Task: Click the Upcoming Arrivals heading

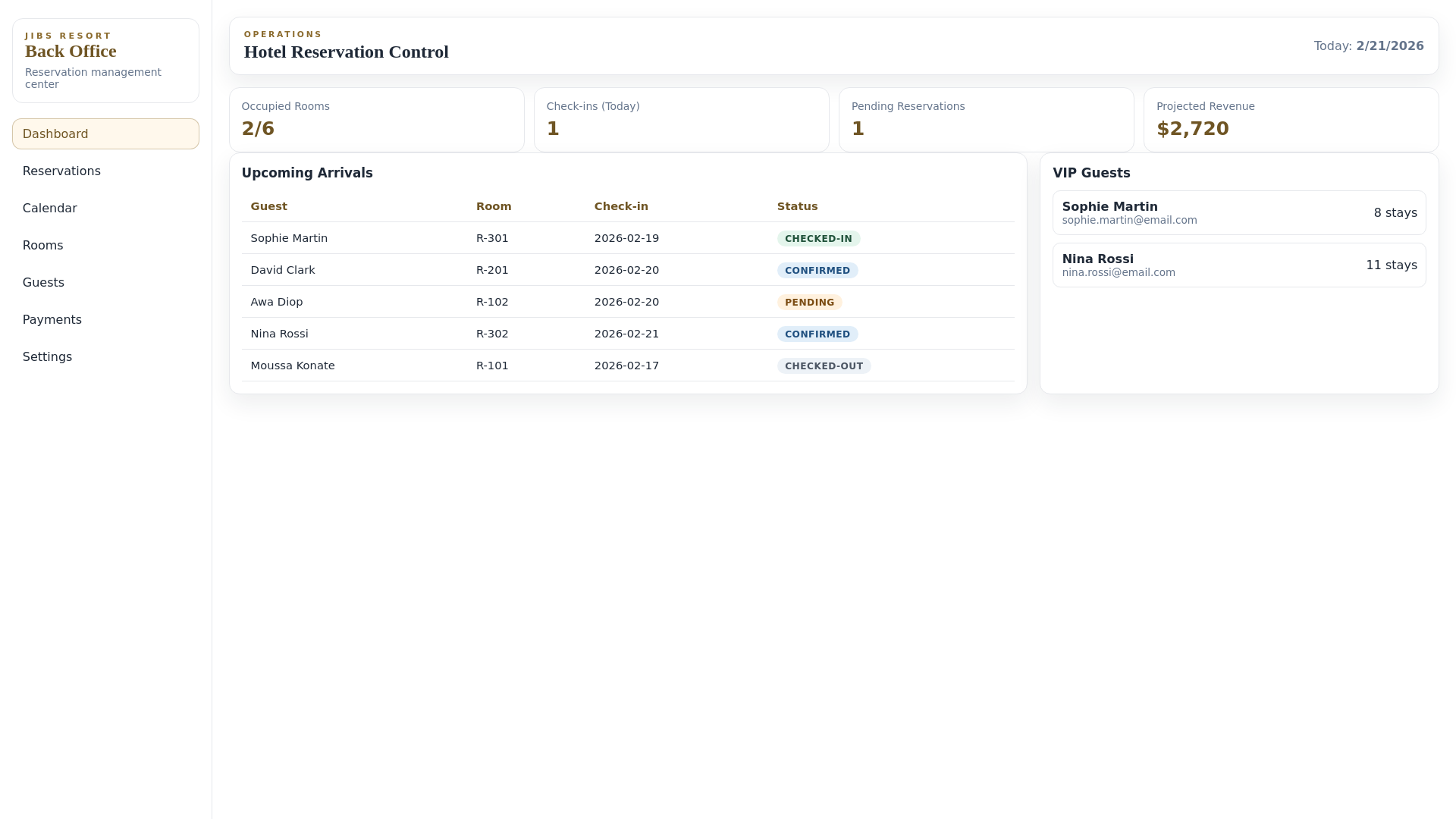Action: point(307,173)
